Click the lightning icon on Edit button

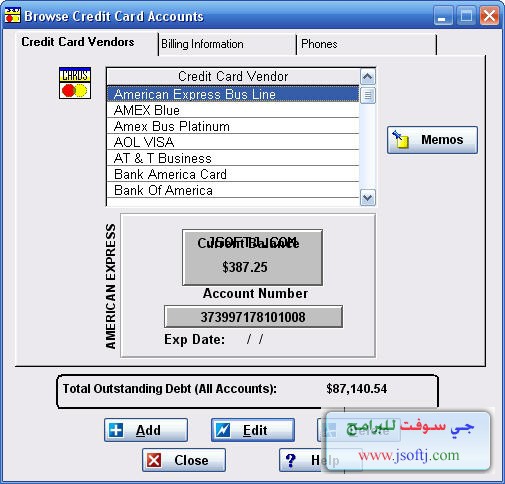pyautogui.click(x=223, y=430)
